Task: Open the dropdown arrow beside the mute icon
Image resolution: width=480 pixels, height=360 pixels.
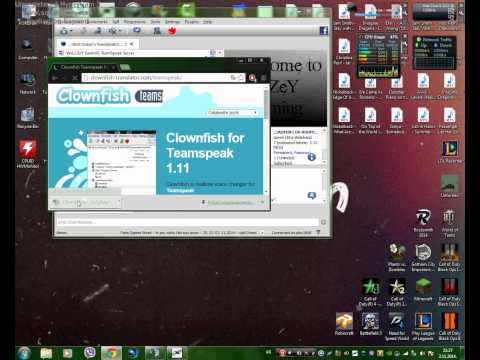Action: pos(120,31)
